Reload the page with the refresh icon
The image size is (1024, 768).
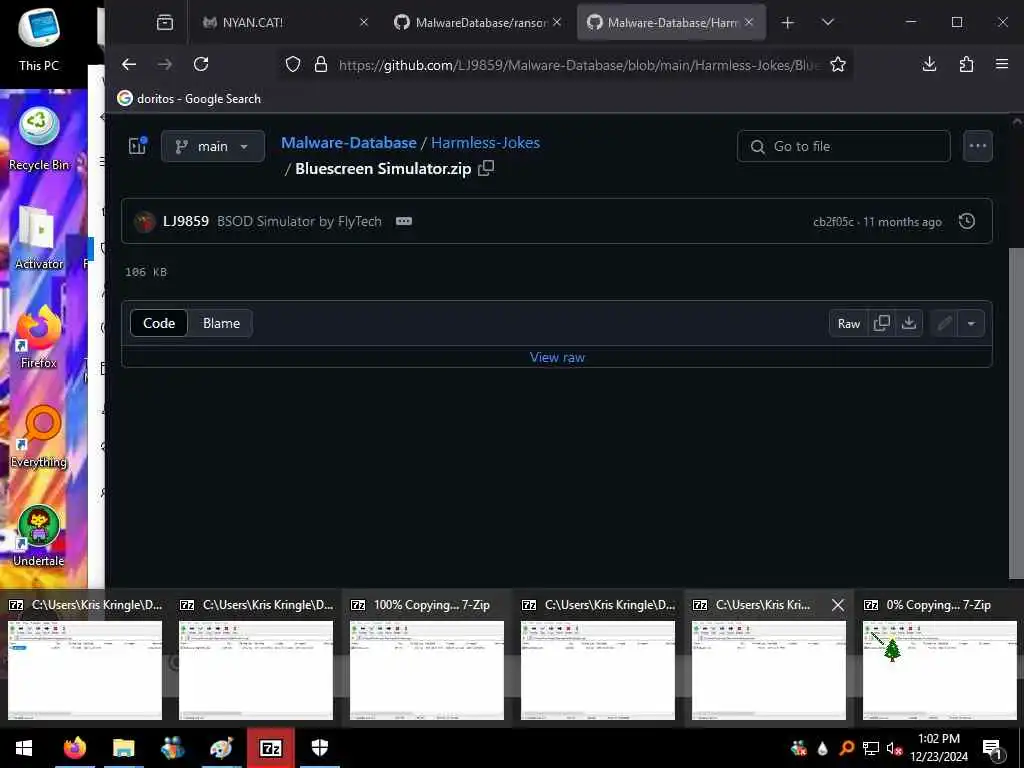[x=201, y=64]
